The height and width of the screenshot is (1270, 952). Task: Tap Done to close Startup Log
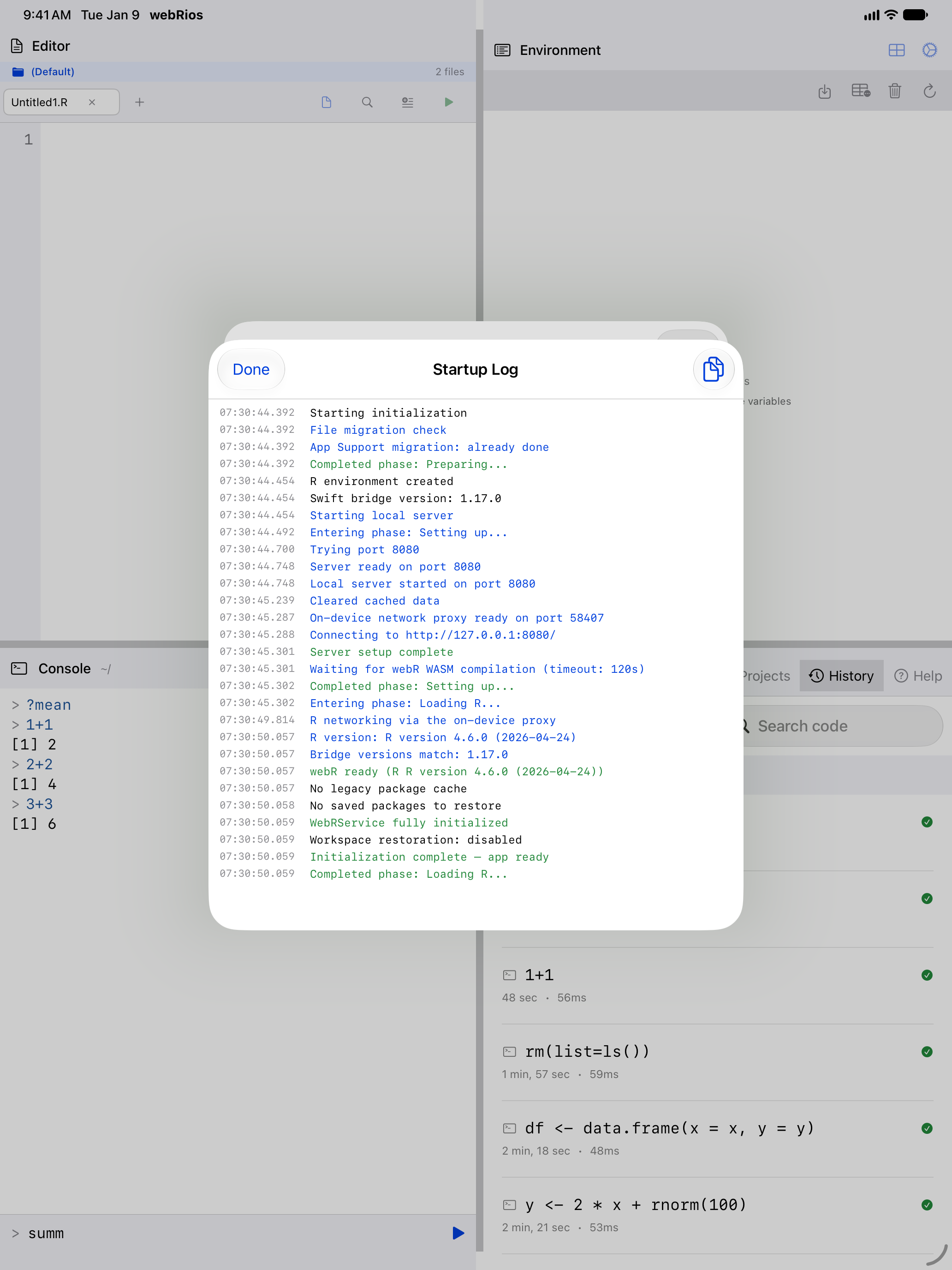point(251,369)
